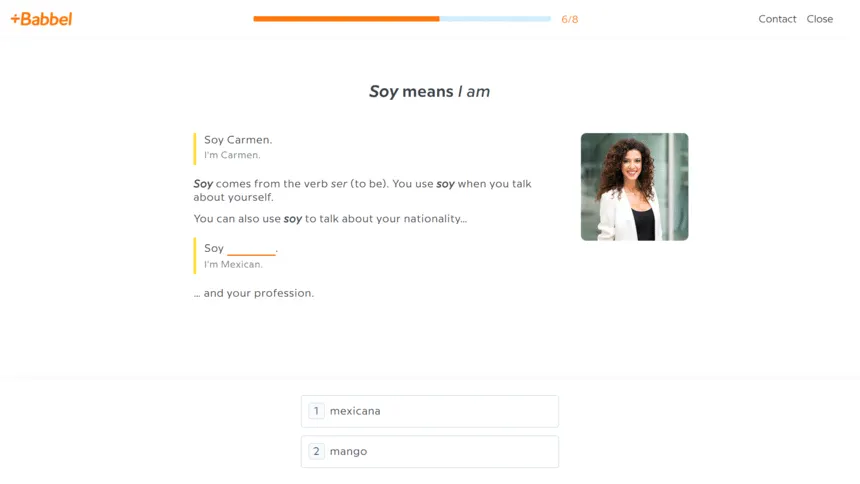Click the text ... and your profession.
This screenshot has width=860, height=484.
pos(253,293)
